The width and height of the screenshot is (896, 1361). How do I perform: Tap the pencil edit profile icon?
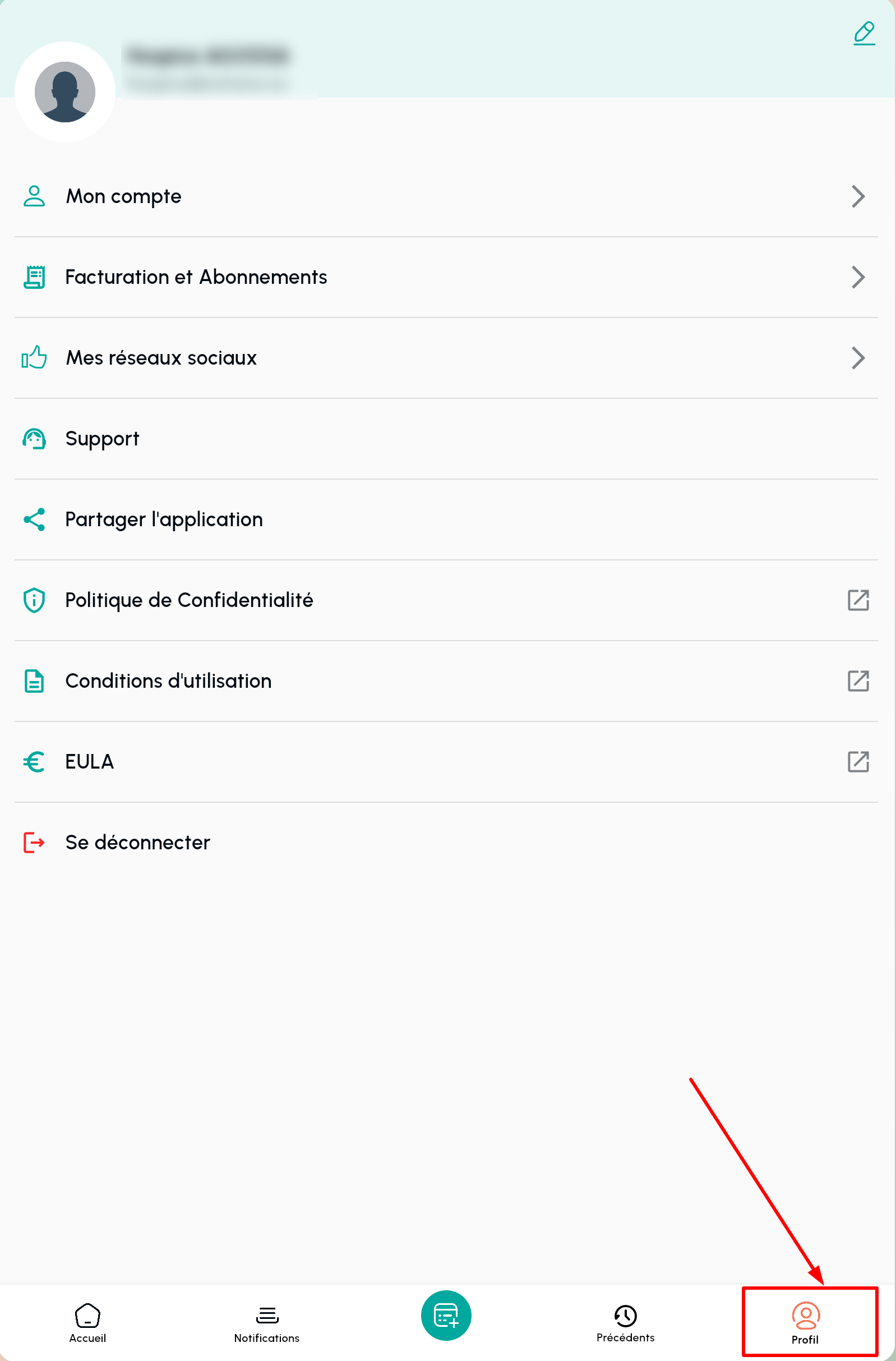[863, 33]
